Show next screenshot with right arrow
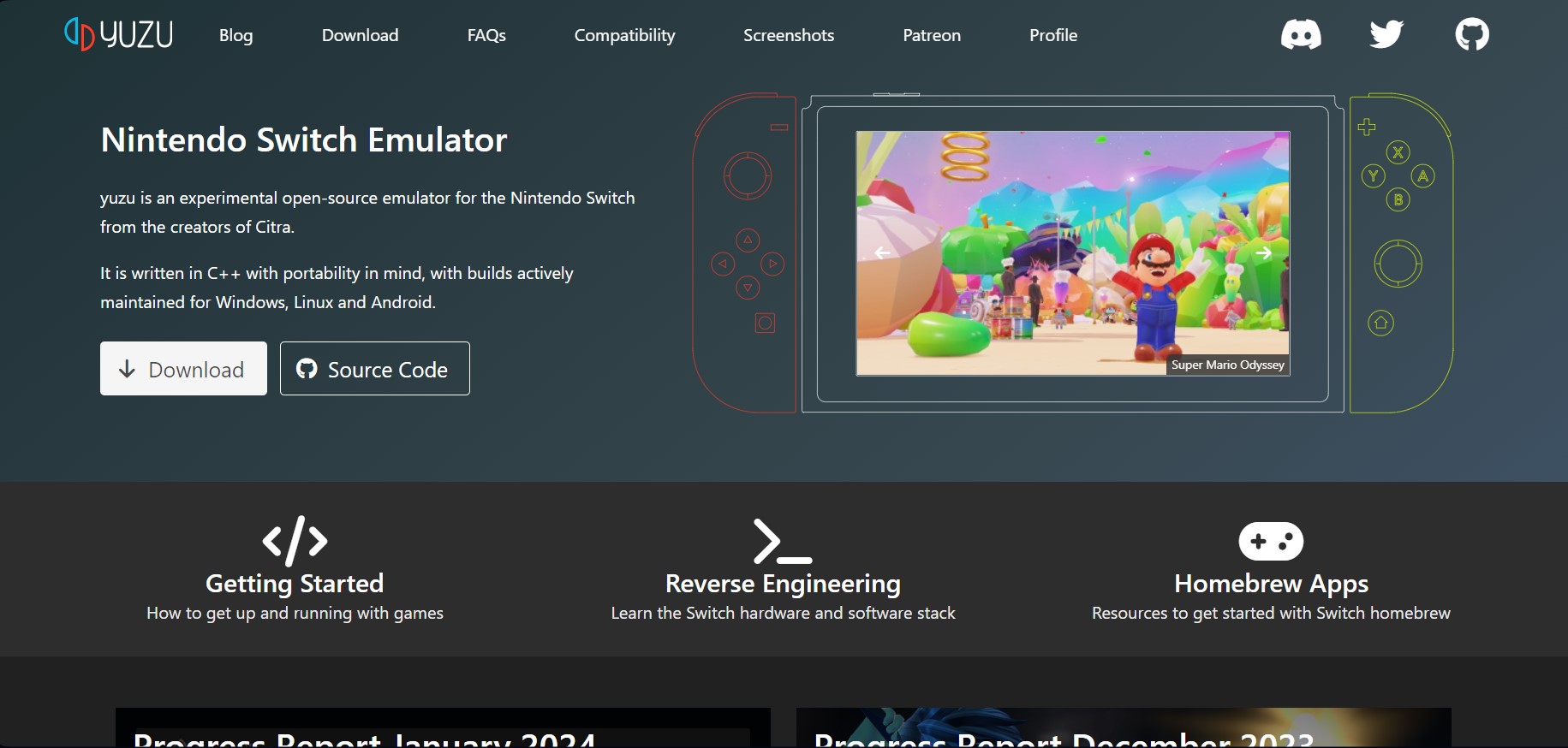This screenshot has height=748, width=1568. [x=1263, y=252]
